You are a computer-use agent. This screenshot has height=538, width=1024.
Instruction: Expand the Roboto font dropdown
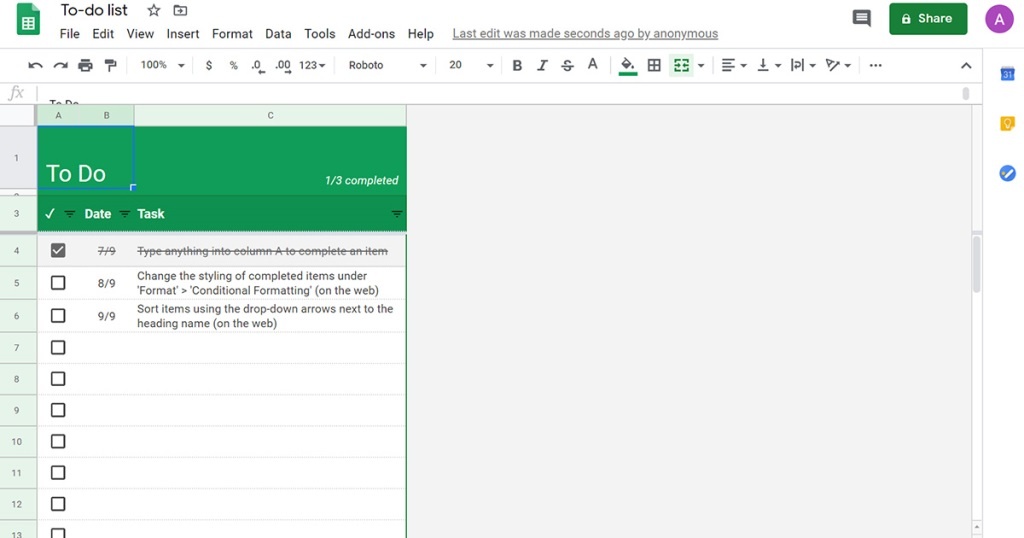(x=387, y=65)
